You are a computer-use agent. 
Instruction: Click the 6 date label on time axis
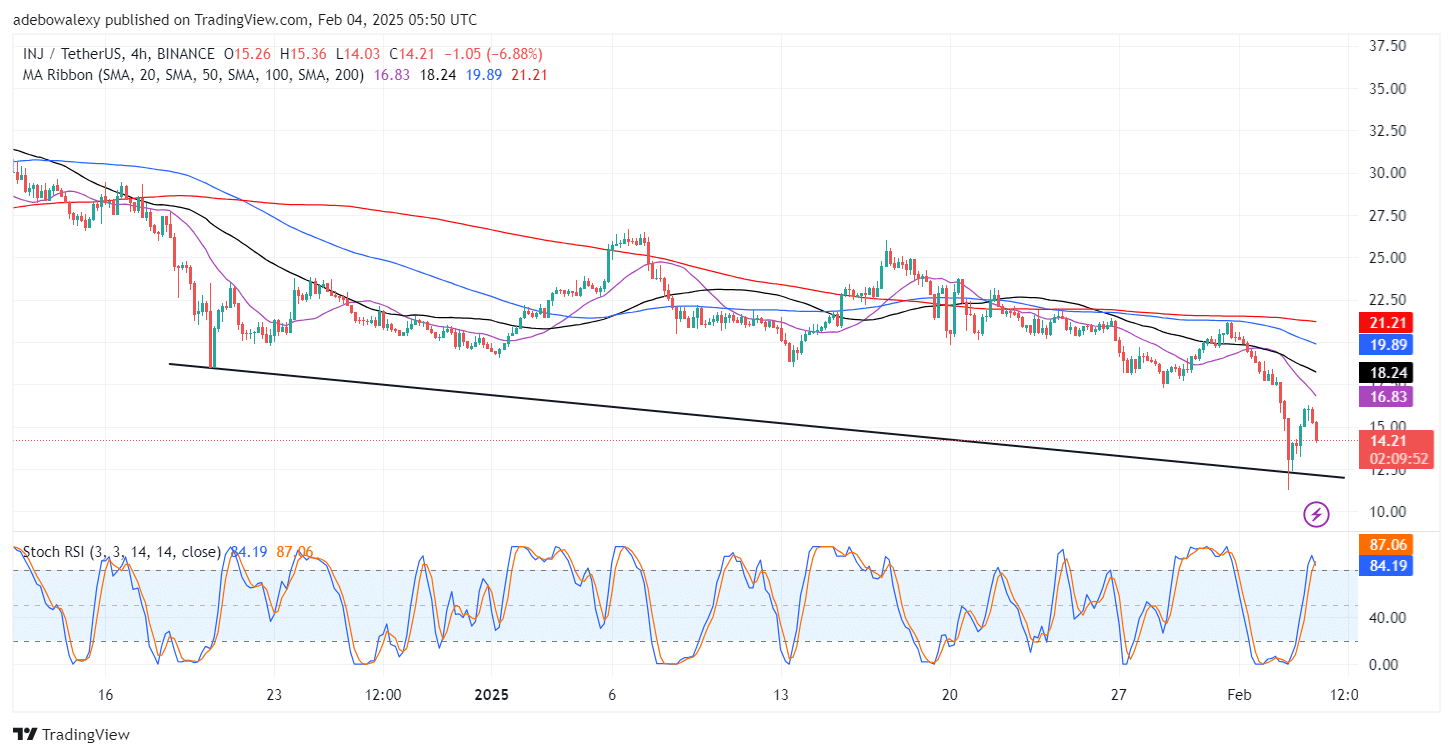[612, 695]
